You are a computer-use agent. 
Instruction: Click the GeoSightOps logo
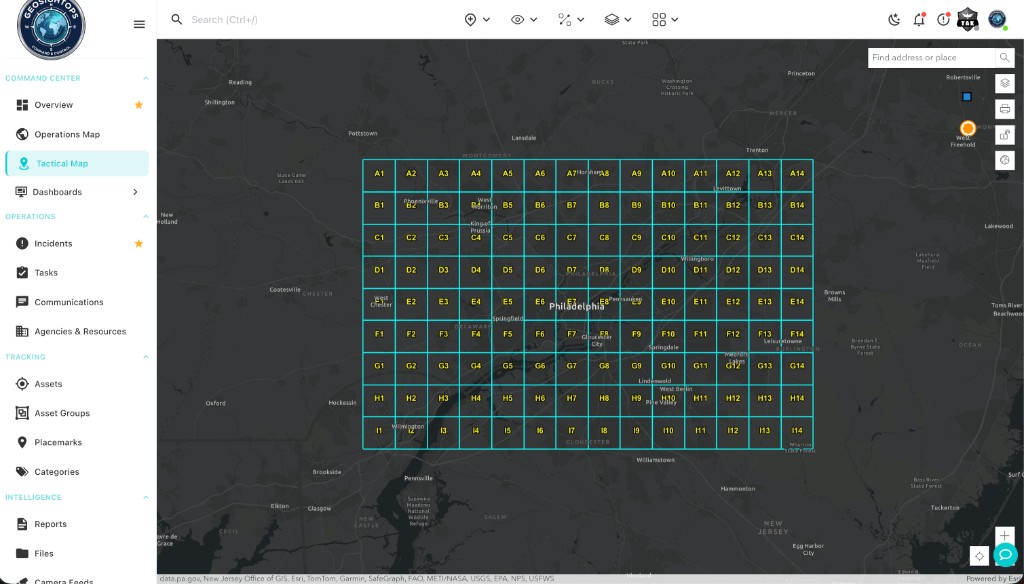click(51, 26)
